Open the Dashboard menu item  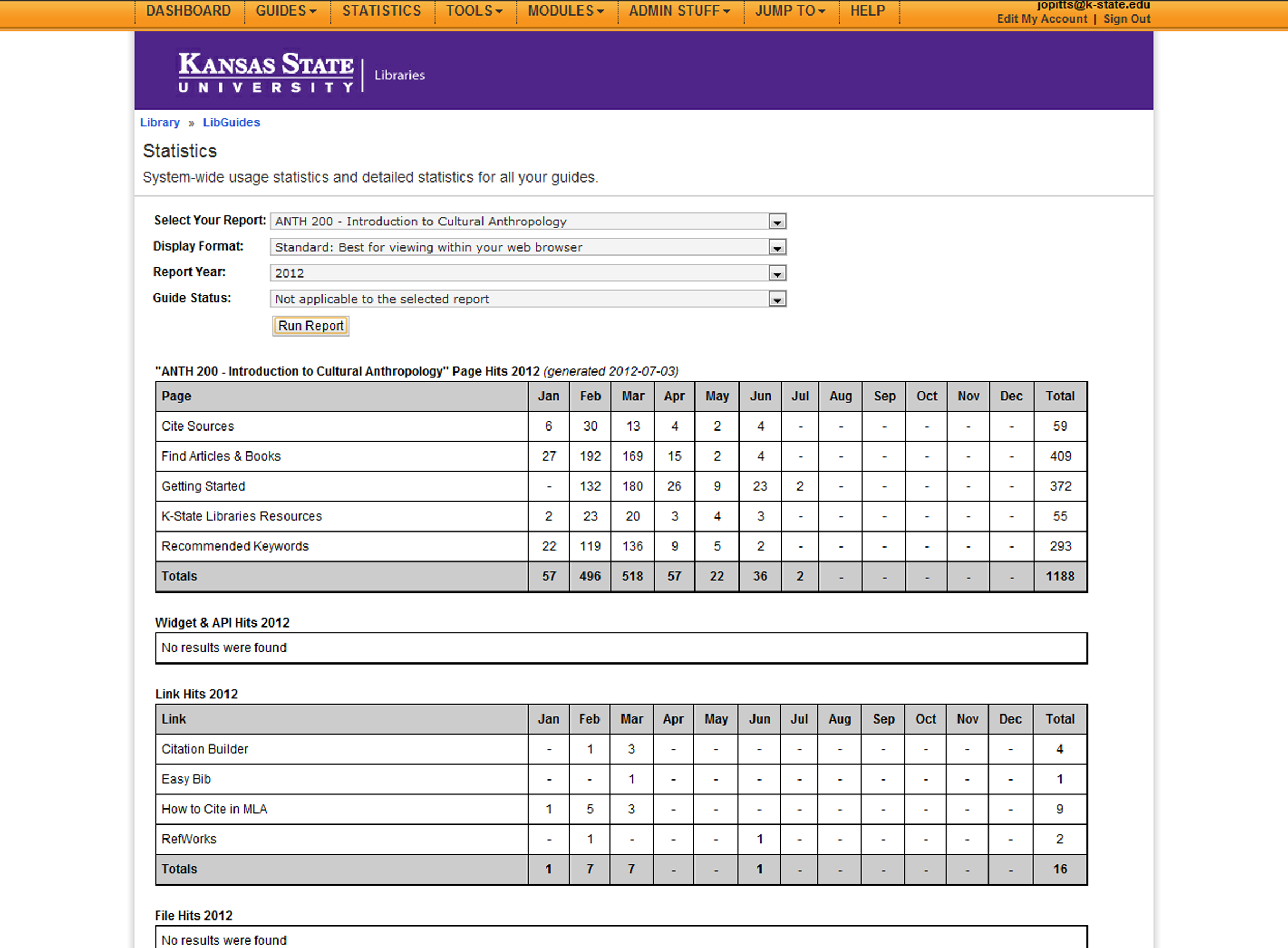coord(188,11)
